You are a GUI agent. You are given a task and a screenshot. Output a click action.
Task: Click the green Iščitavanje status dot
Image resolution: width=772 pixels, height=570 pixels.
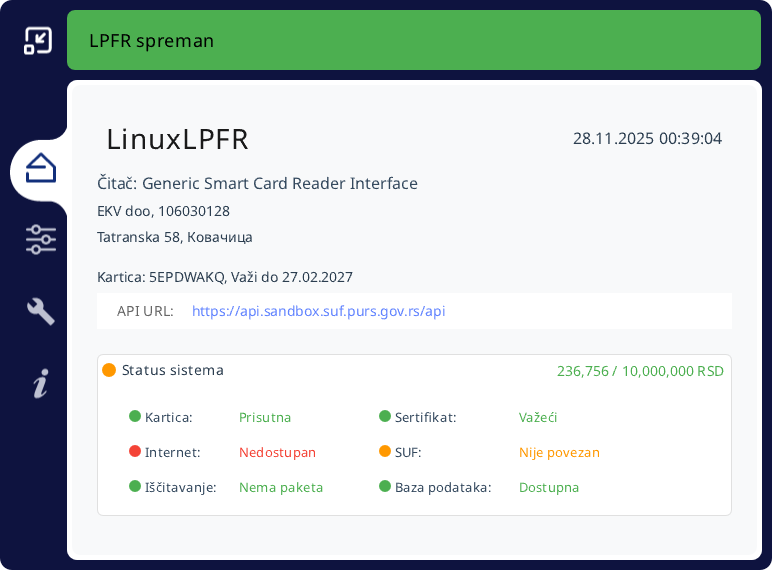tap(135, 487)
